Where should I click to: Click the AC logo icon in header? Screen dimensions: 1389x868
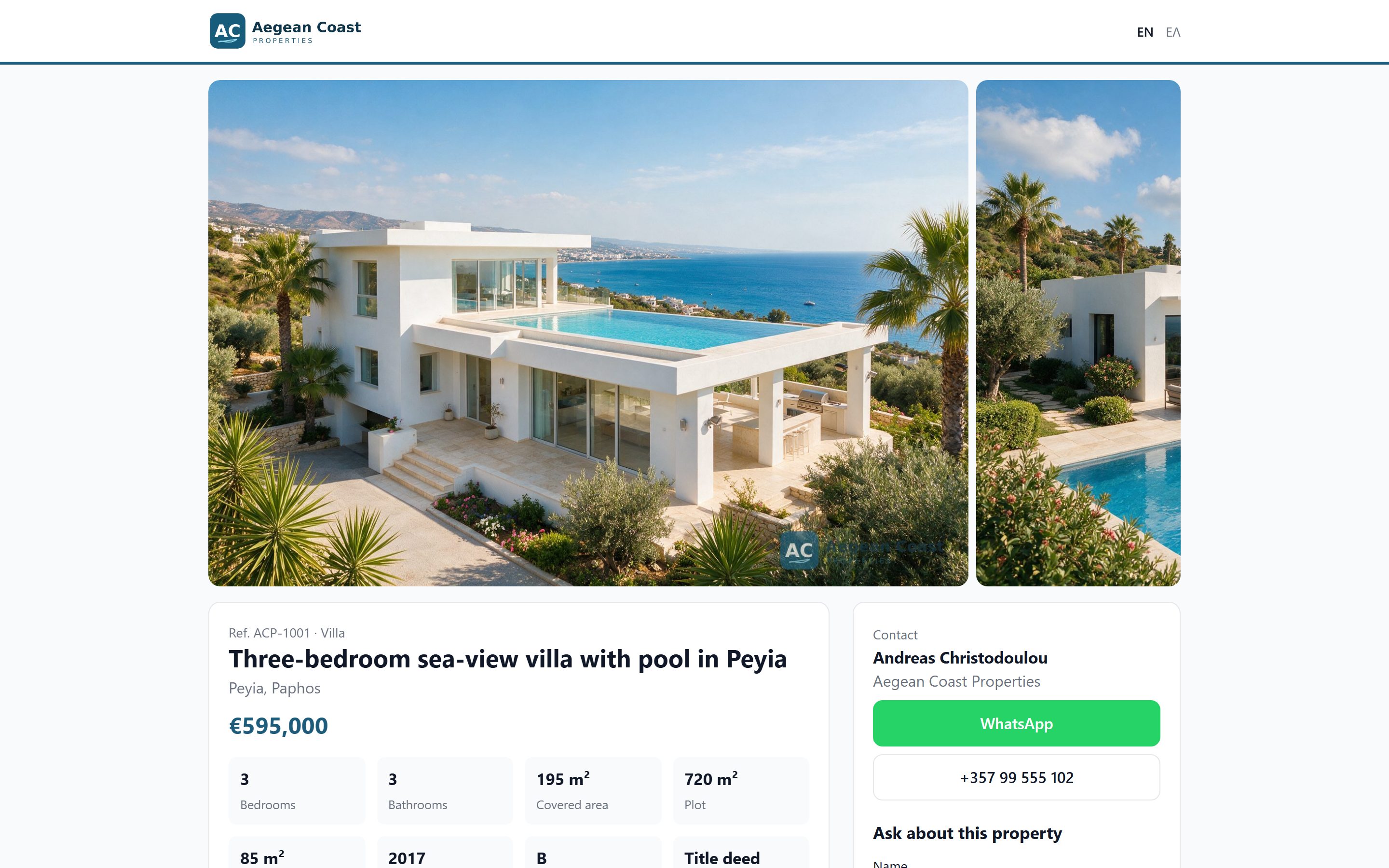point(227,31)
